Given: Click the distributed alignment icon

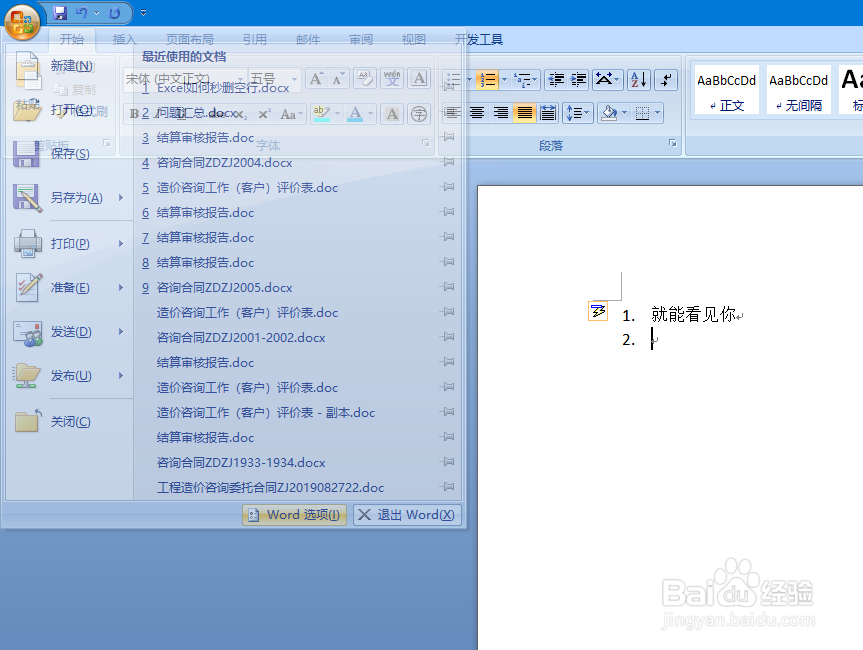Looking at the screenshot, I should tap(548, 113).
